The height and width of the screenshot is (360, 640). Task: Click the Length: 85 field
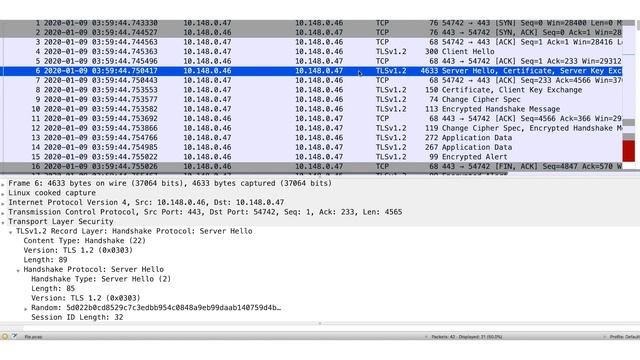53,289
